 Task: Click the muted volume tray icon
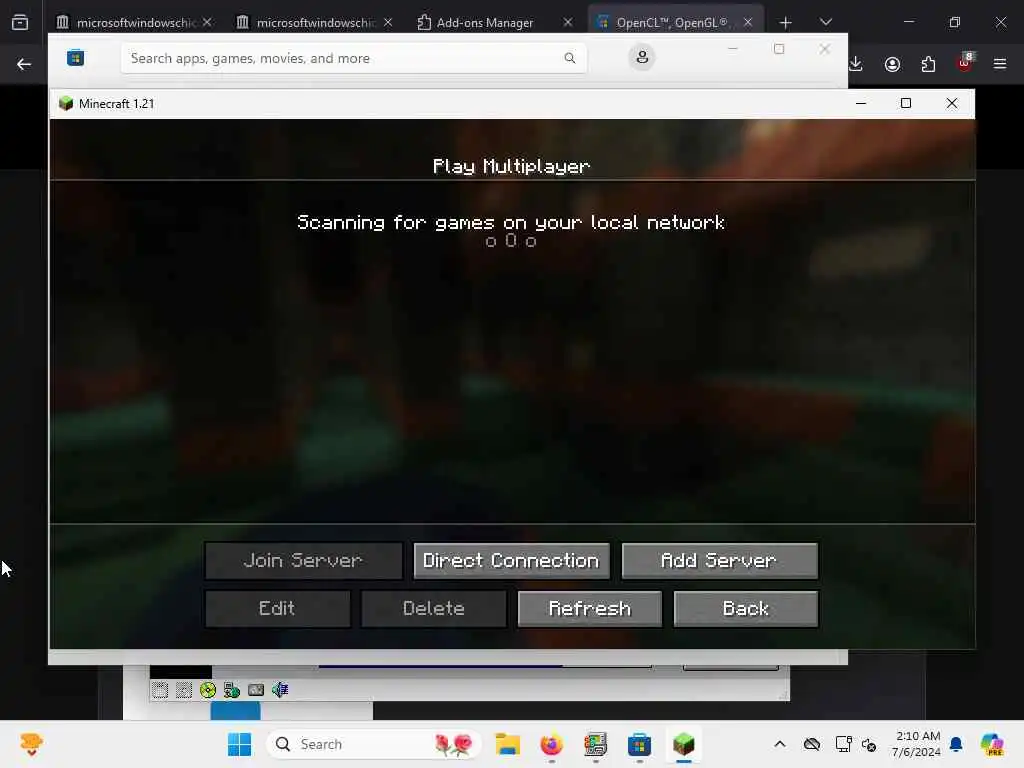(869, 744)
